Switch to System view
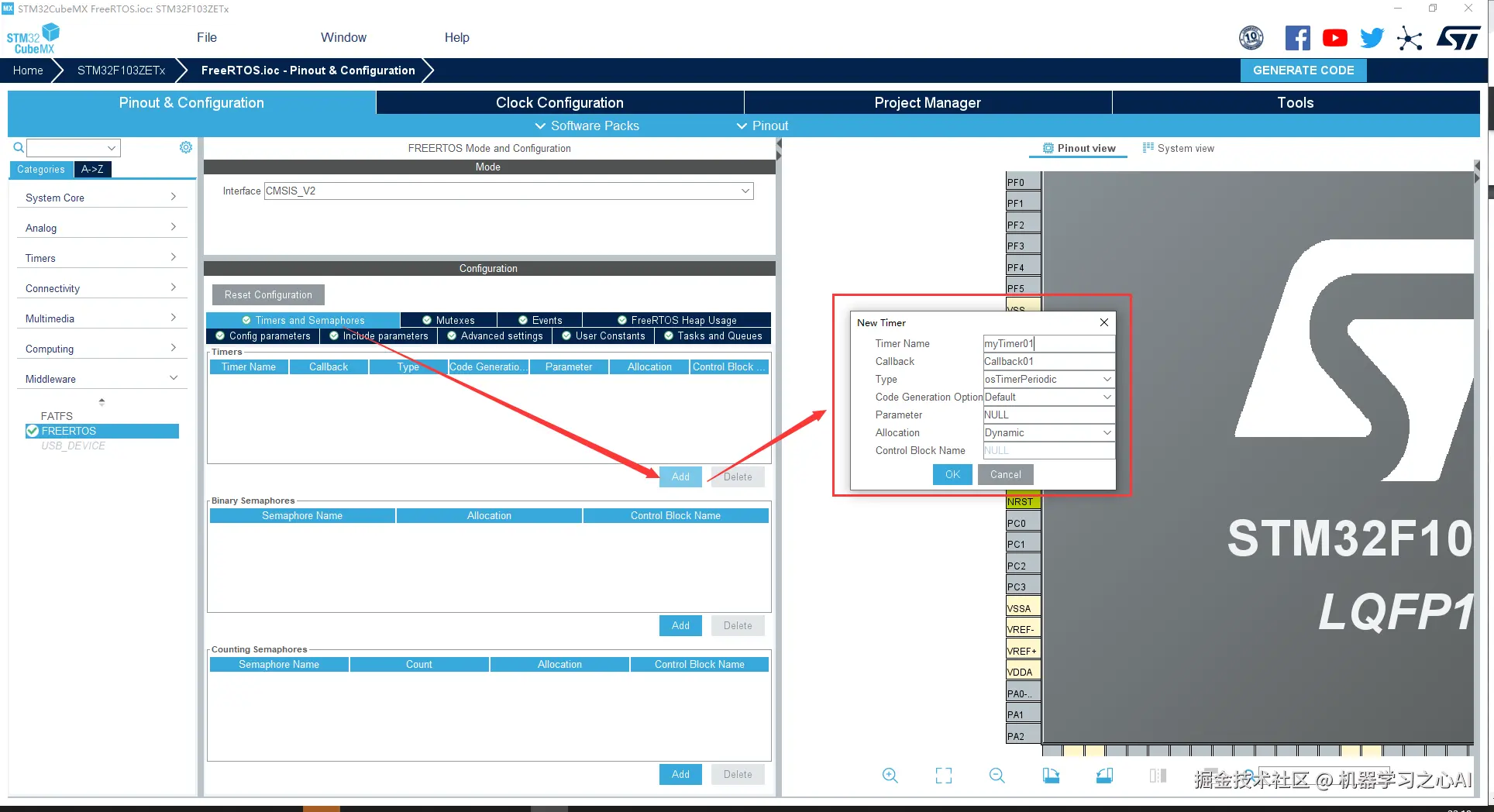This screenshot has width=1494, height=812. 1179,148
